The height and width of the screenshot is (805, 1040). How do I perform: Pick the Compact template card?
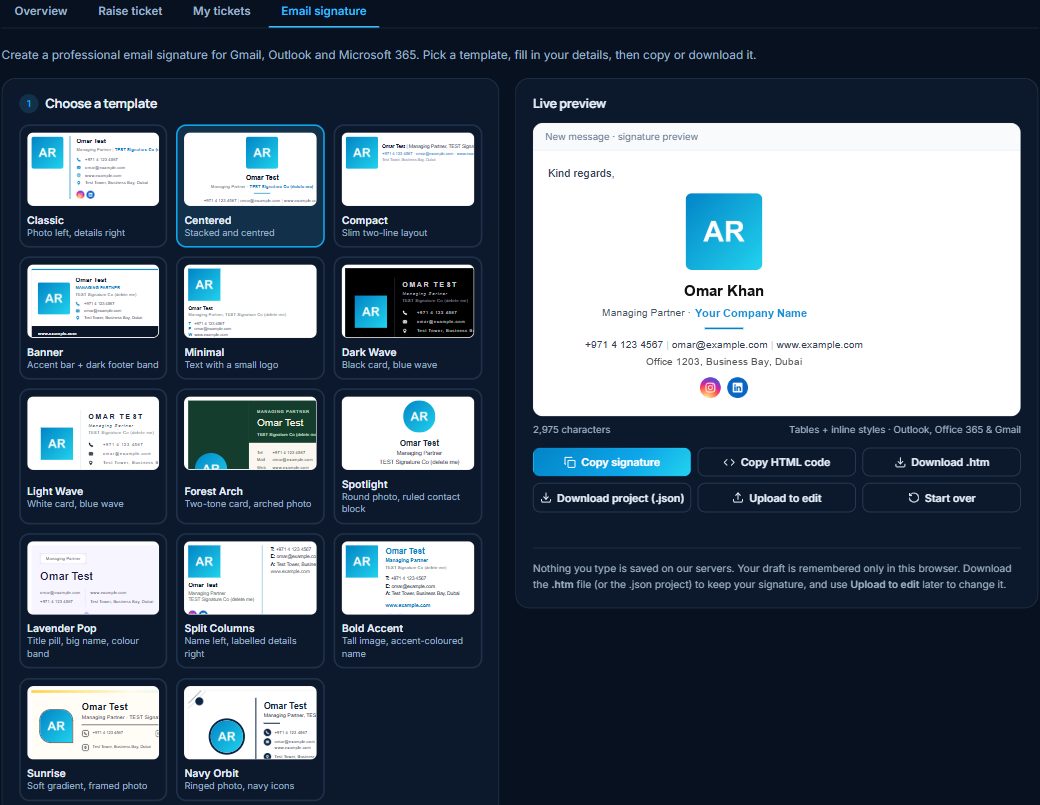[x=408, y=186]
